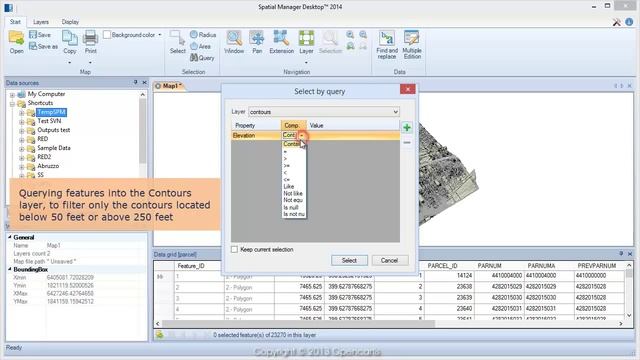Expand the Sample Data folder
The width and height of the screenshot is (640, 360).
point(22,148)
